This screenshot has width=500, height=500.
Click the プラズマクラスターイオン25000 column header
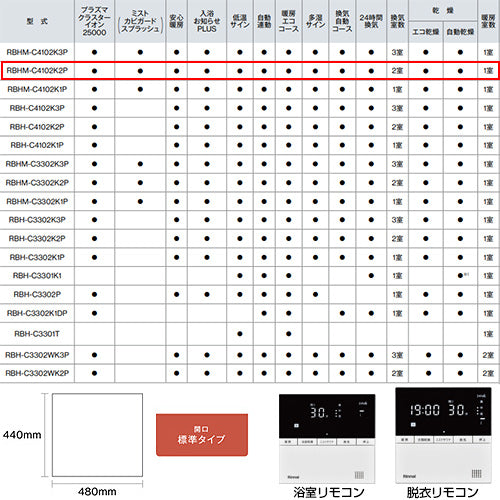pyautogui.click(x=94, y=21)
